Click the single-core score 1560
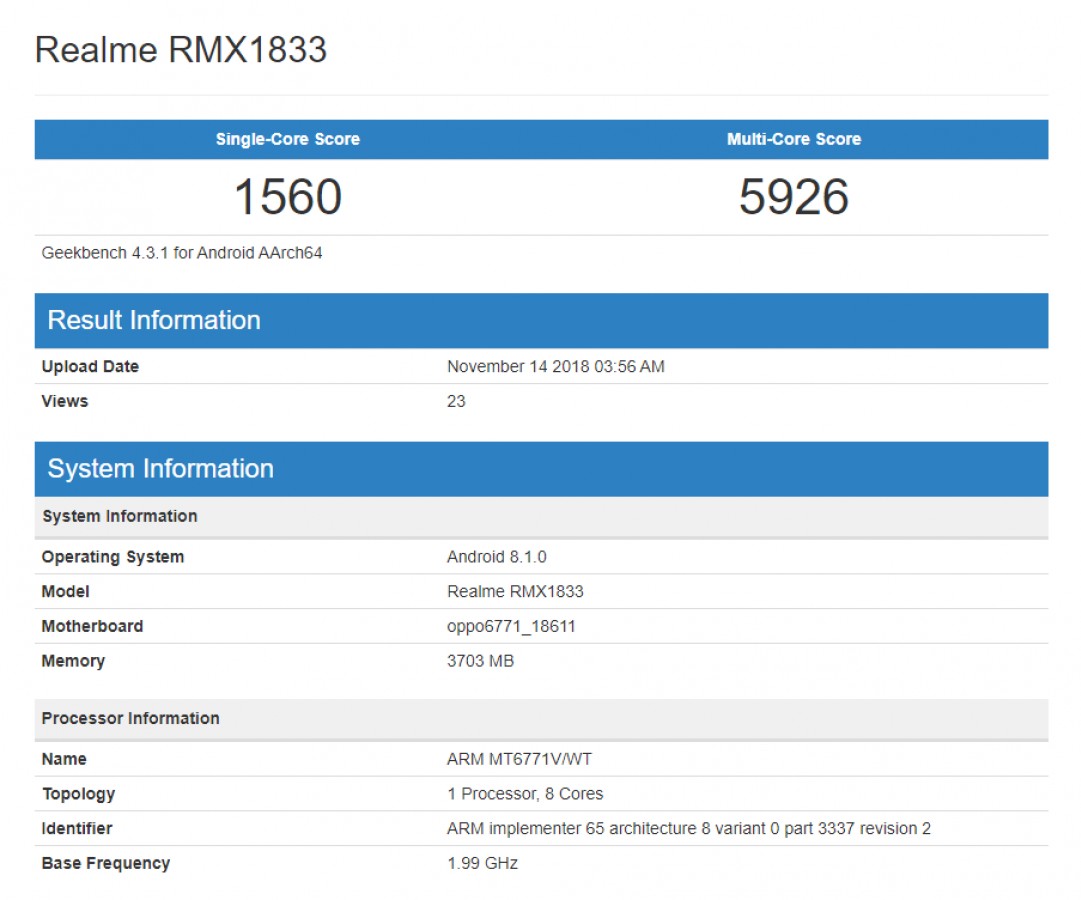The width and height of the screenshot is (1081, 900). [x=286, y=198]
